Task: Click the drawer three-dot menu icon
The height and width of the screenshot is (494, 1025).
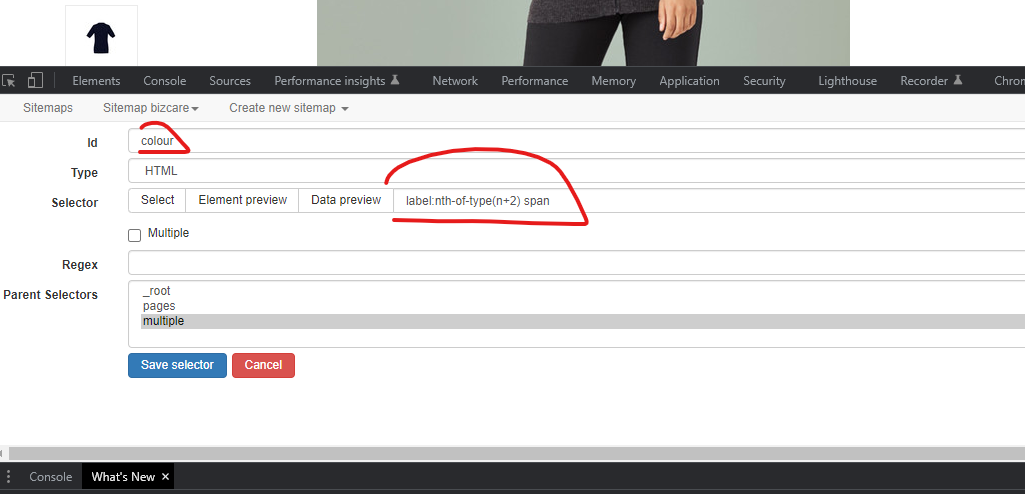Action: (9, 477)
